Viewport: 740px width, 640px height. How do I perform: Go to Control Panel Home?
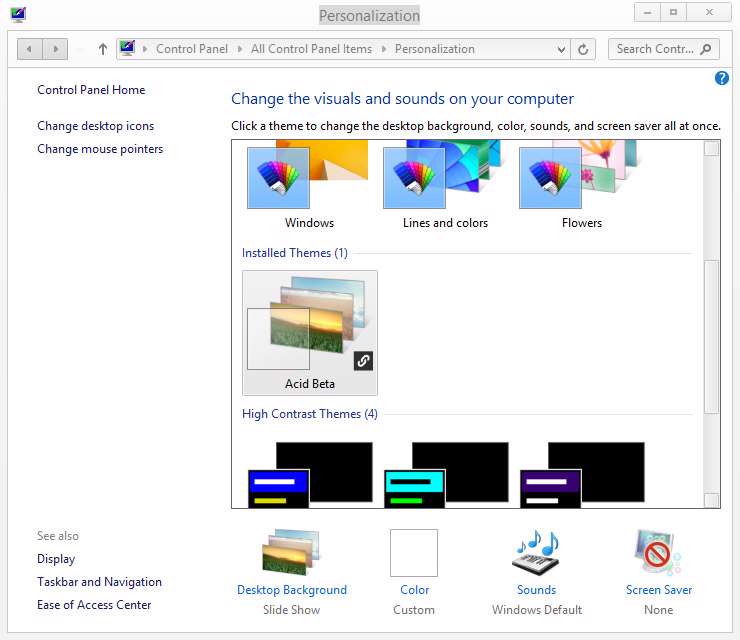pyautogui.click(x=91, y=90)
